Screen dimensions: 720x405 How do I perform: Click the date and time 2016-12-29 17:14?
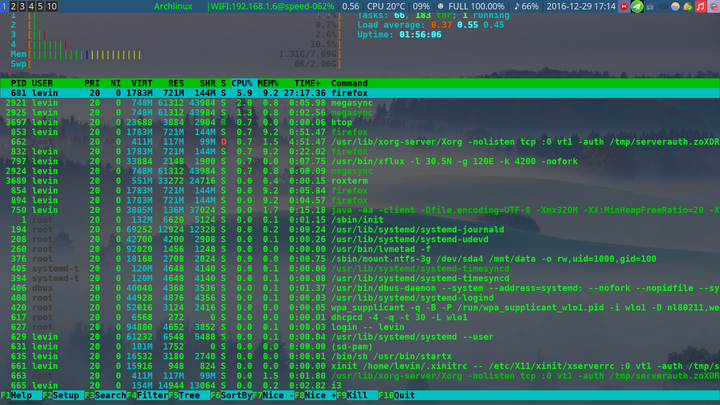pyautogui.click(x=581, y=6)
